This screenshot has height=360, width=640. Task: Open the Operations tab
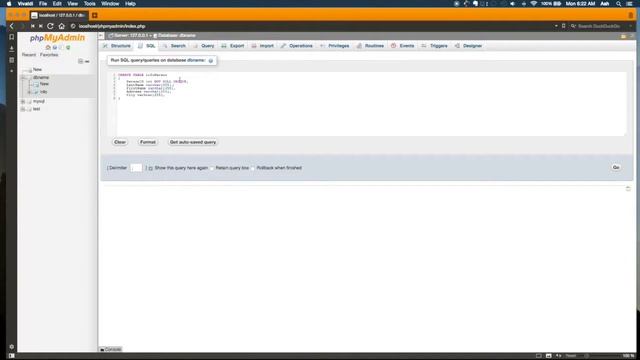tap(297, 46)
